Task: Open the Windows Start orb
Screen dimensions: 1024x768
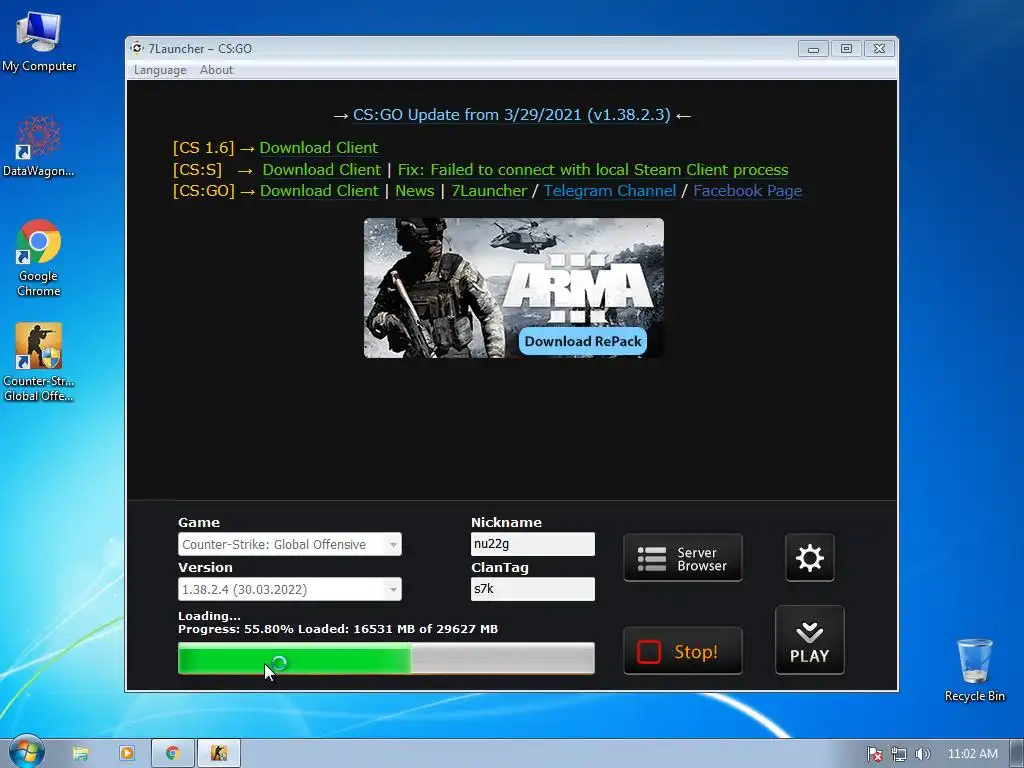Action: pyautogui.click(x=27, y=752)
